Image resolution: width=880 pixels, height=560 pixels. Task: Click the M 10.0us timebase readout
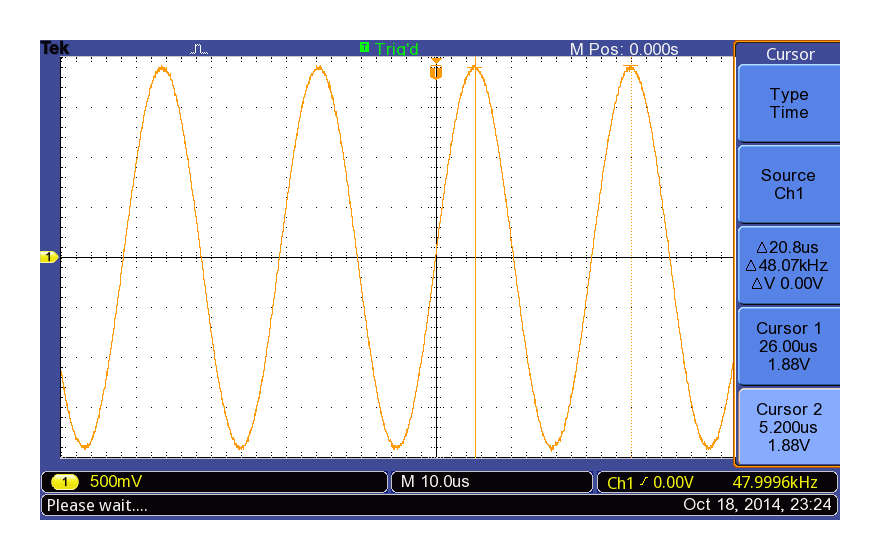[x=435, y=481]
